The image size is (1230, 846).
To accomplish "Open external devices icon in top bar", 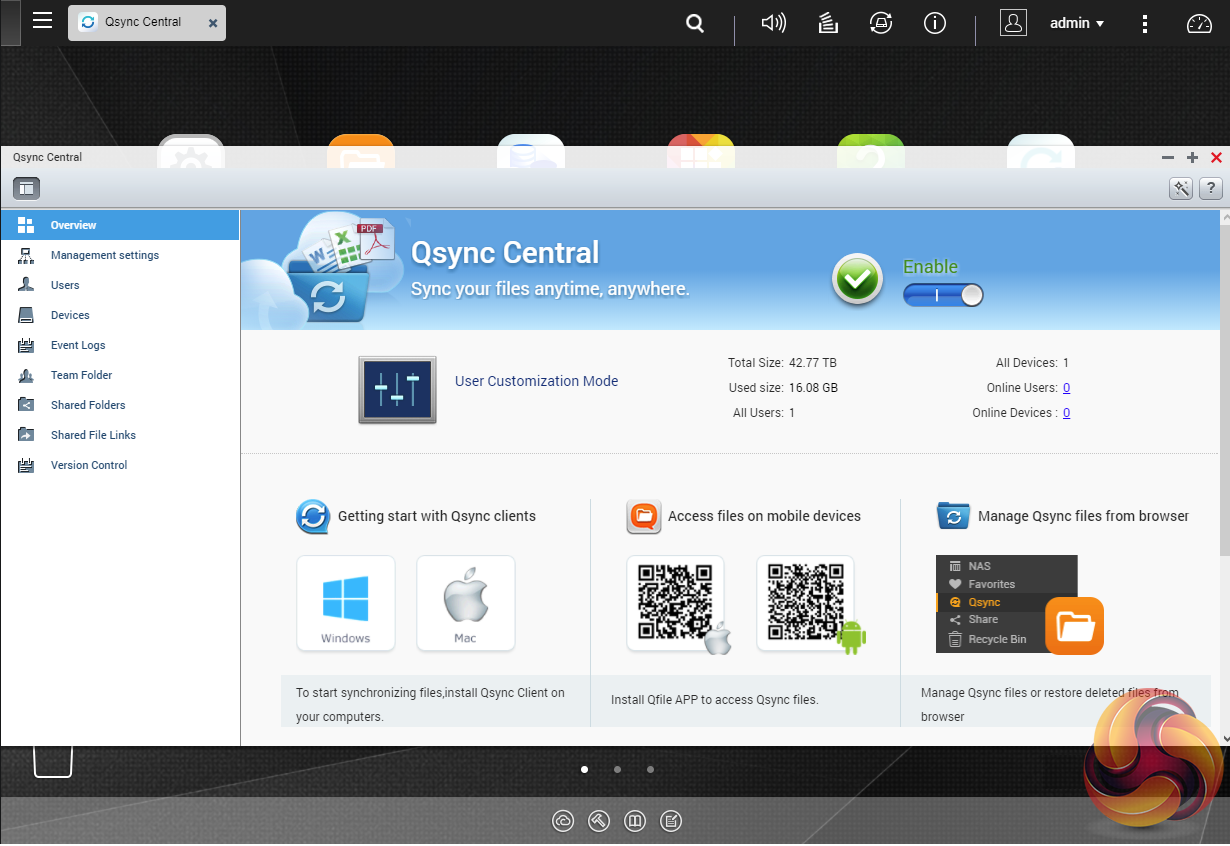I will (881, 23).
